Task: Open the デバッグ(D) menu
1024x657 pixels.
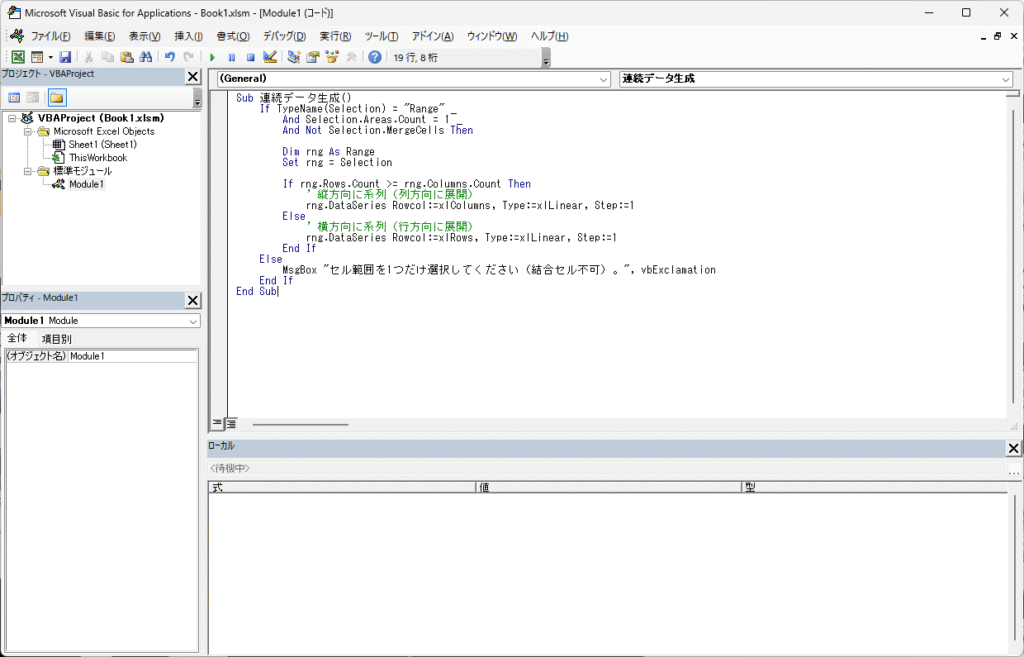Action: tap(284, 36)
